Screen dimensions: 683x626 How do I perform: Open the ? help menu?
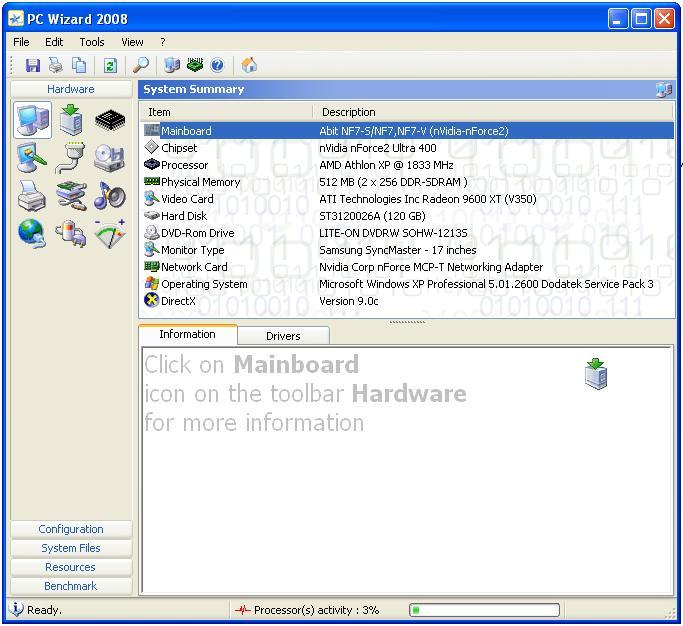point(163,42)
